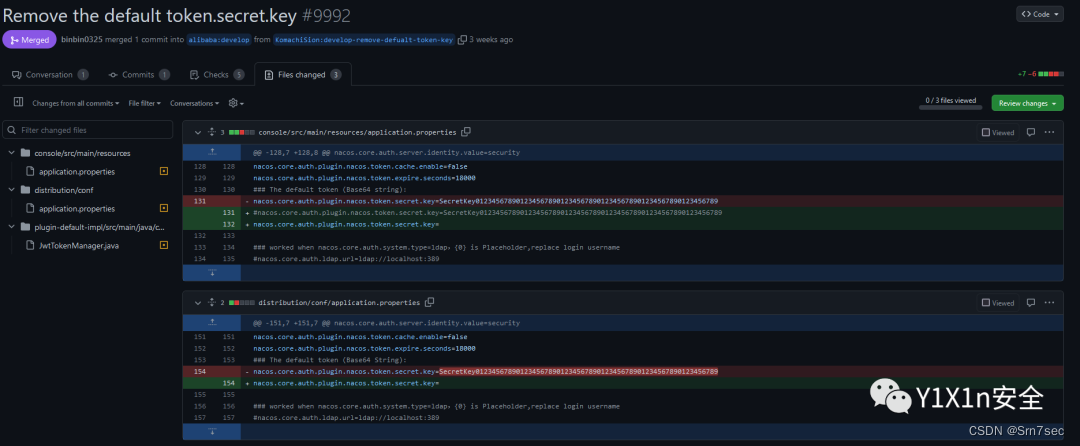Copy path of distribution/conf application.properties
Viewport: 1080px width, 446px height.
pyautogui.click(x=430, y=301)
